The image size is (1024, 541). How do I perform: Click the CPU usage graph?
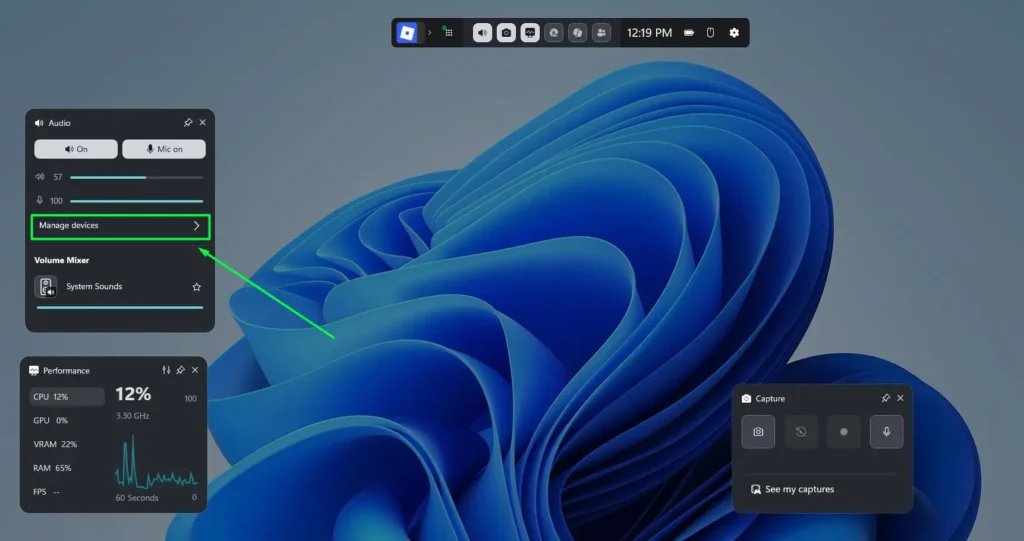[157, 463]
